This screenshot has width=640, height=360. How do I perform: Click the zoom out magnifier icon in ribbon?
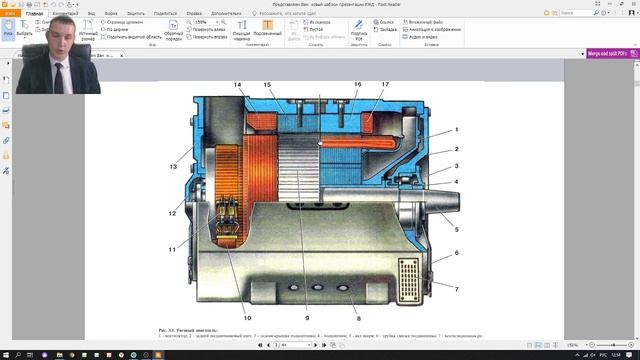click(x=189, y=22)
